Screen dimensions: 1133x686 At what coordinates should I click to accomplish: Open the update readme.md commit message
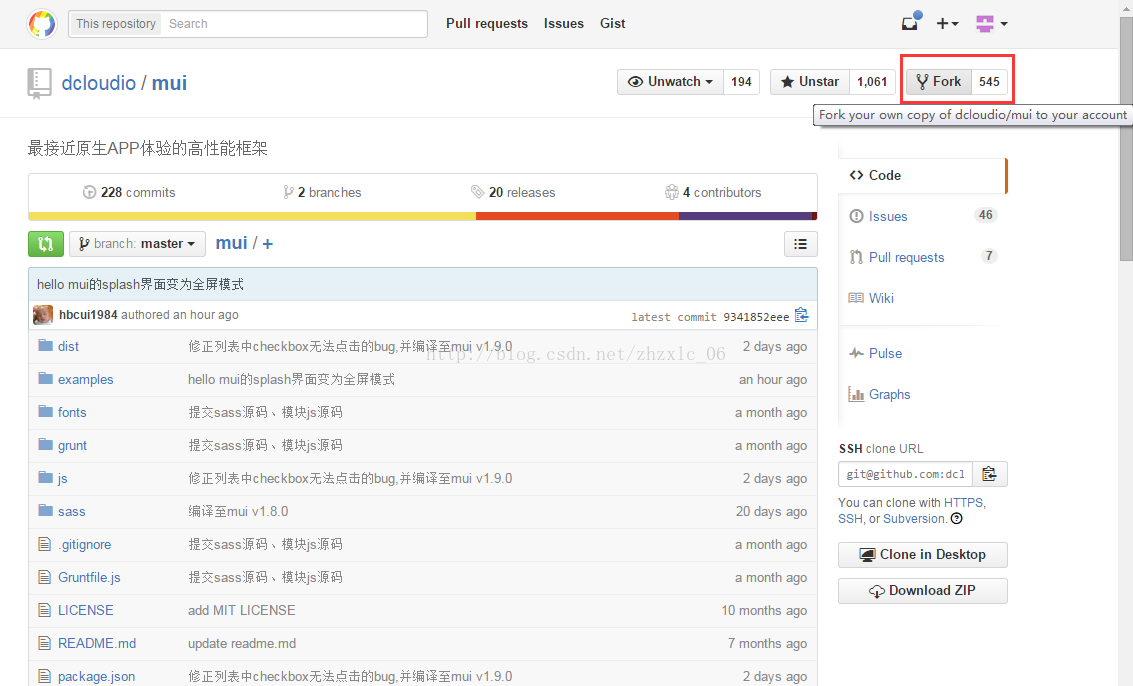pyautogui.click(x=242, y=643)
